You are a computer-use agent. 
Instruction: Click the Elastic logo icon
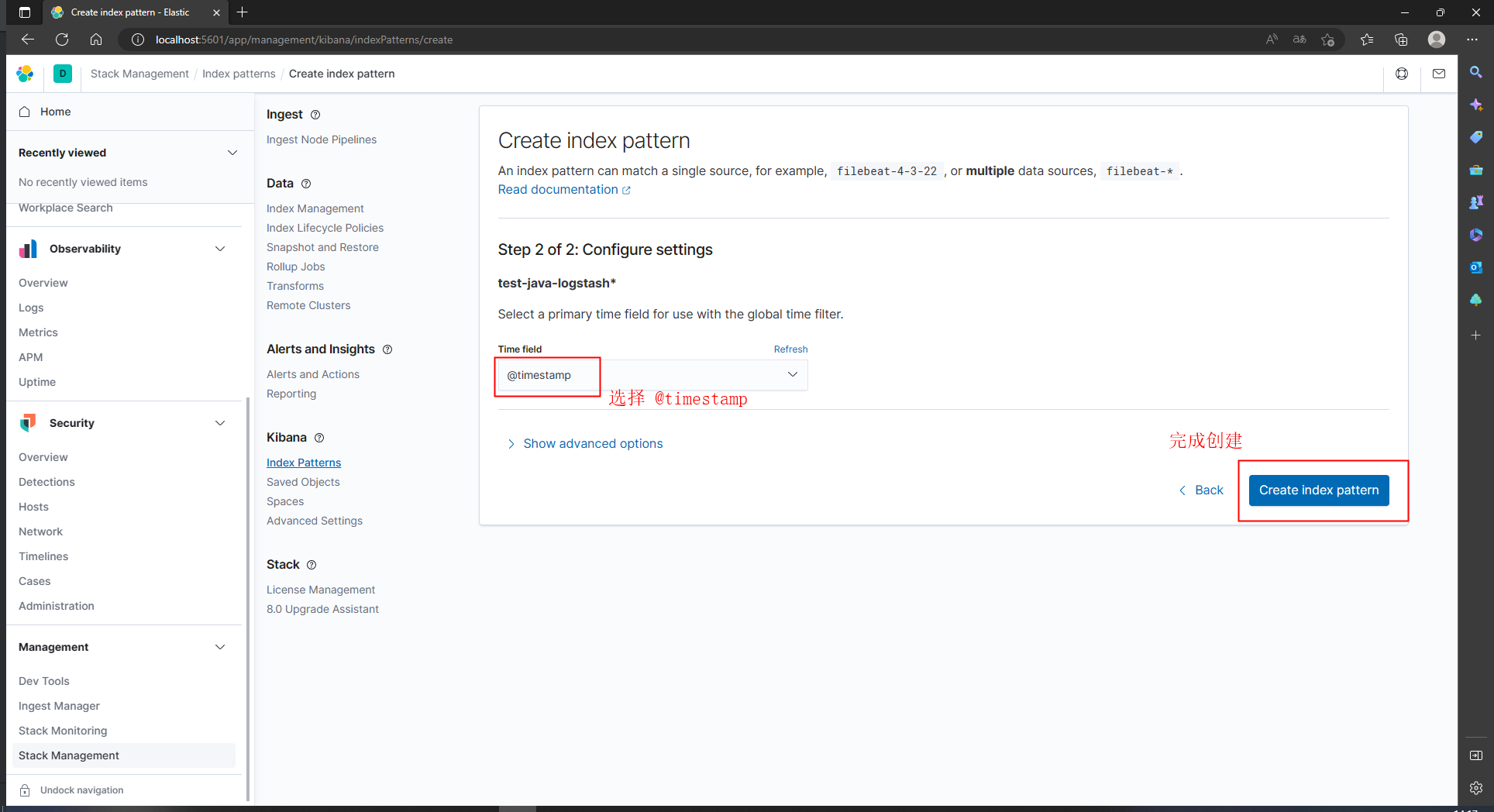point(25,74)
